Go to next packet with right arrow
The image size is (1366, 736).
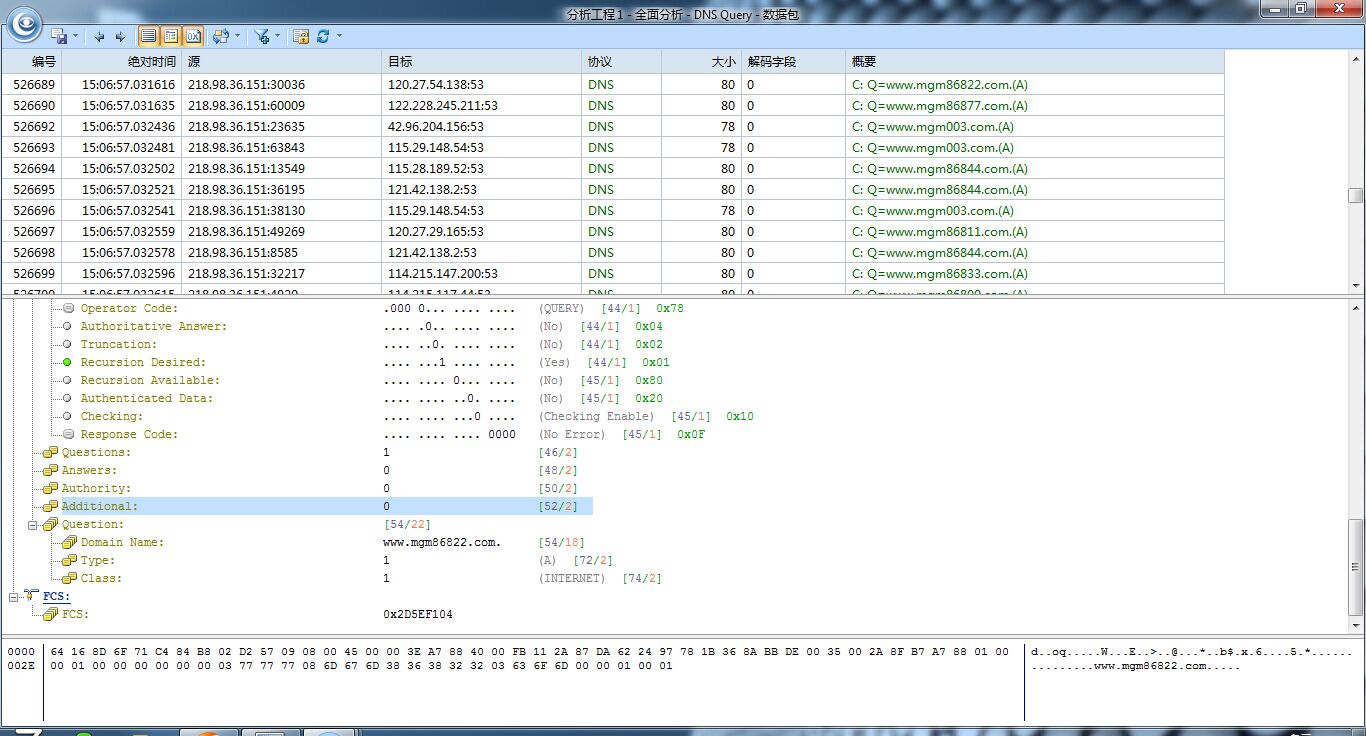coord(120,36)
